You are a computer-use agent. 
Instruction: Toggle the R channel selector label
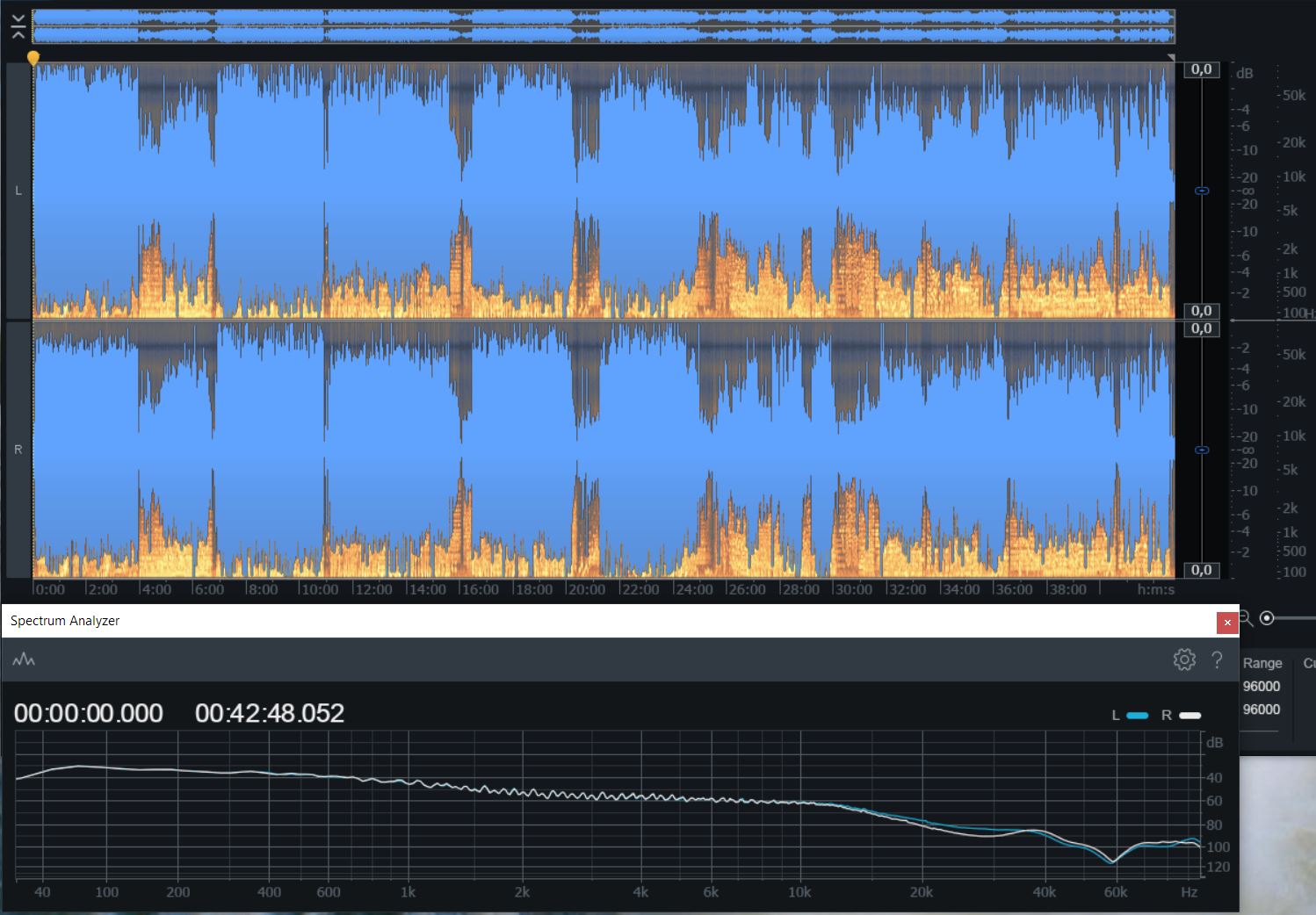coord(18,450)
